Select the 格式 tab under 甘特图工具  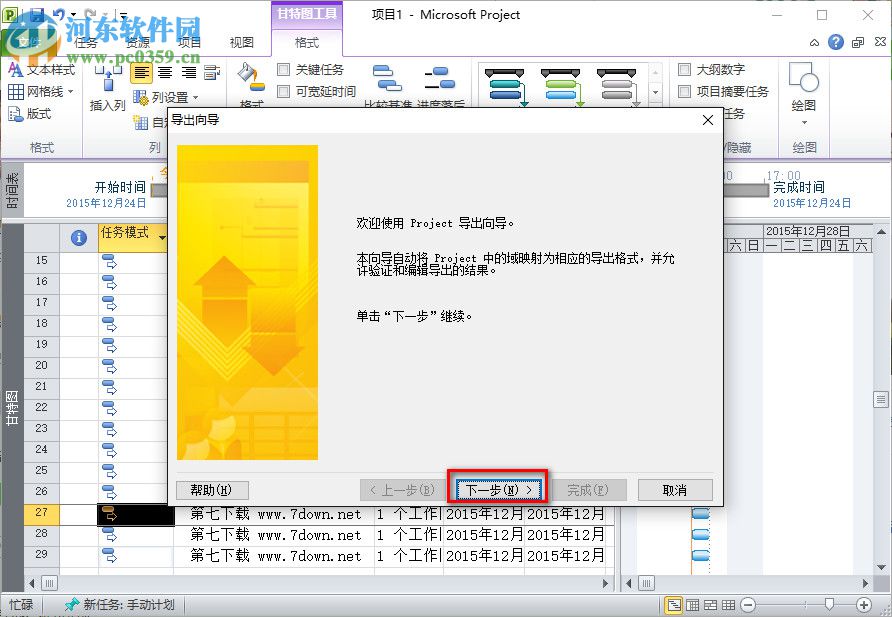point(306,41)
